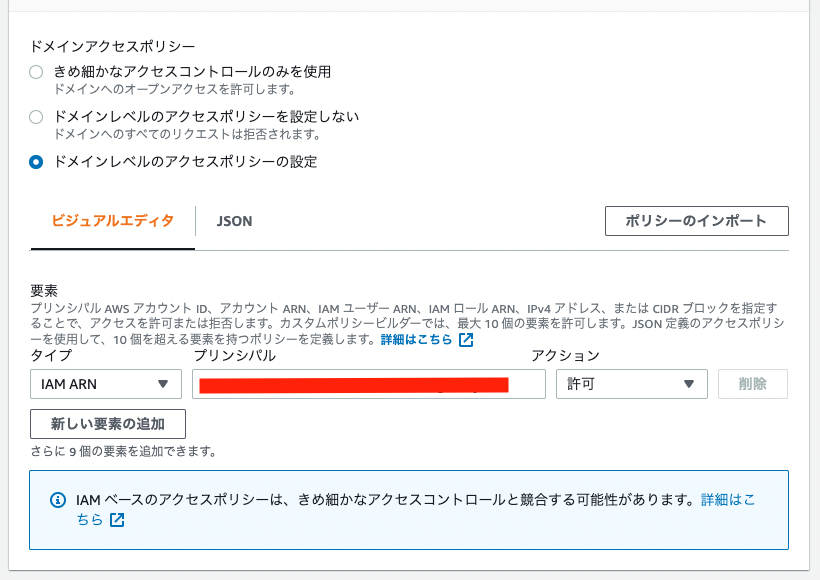Click the ドメインアクセスポリシー section heading
This screenshot has height=580, width=820.
[112, 47]
